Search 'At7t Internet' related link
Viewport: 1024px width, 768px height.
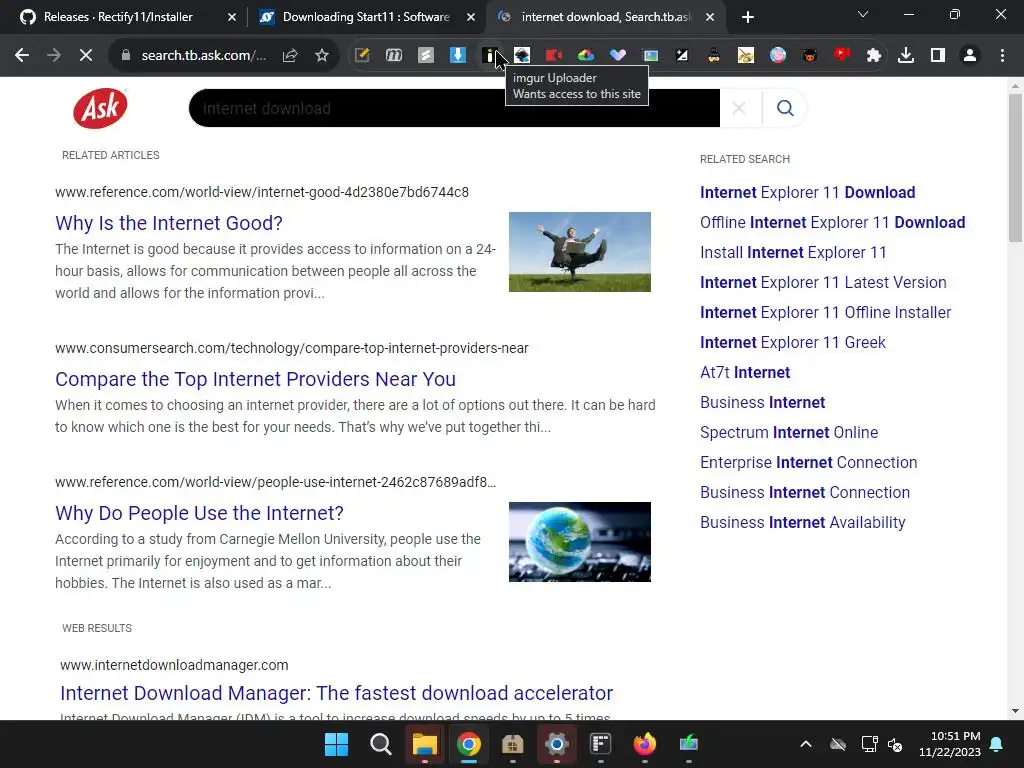[745, 373]
